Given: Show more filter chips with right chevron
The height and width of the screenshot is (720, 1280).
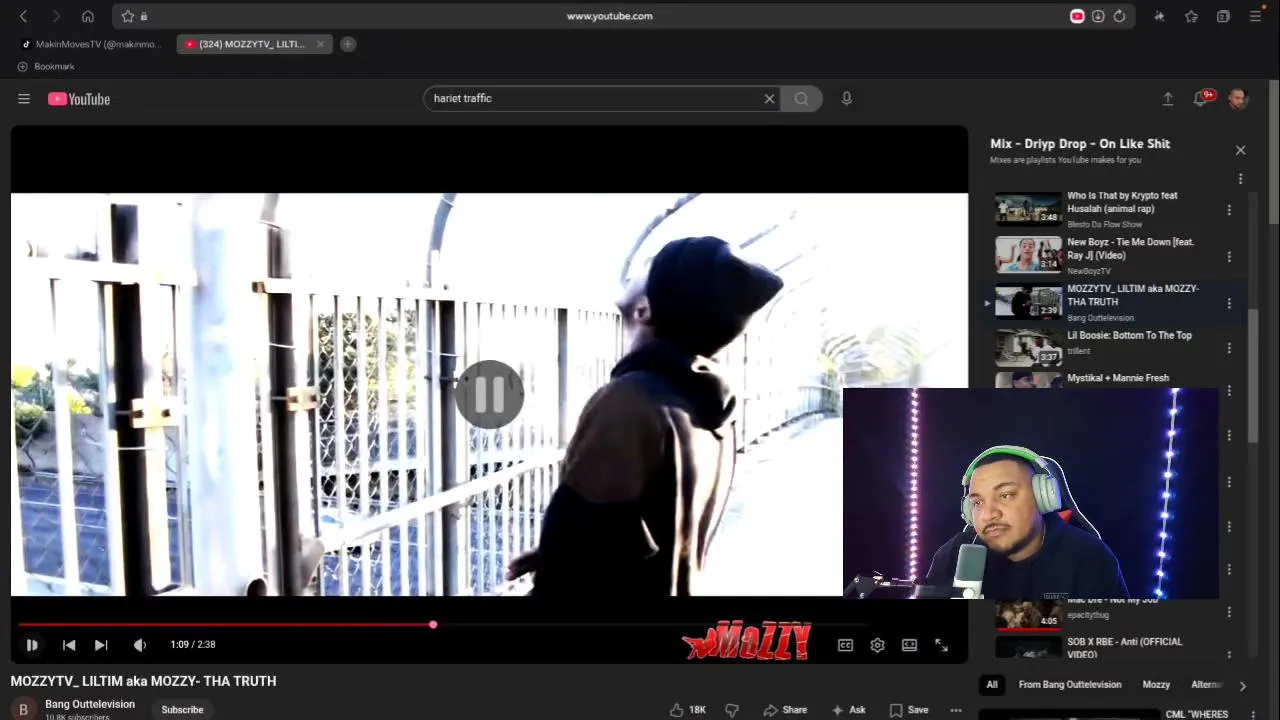Looking at the screenshot, I should 1242,685.
